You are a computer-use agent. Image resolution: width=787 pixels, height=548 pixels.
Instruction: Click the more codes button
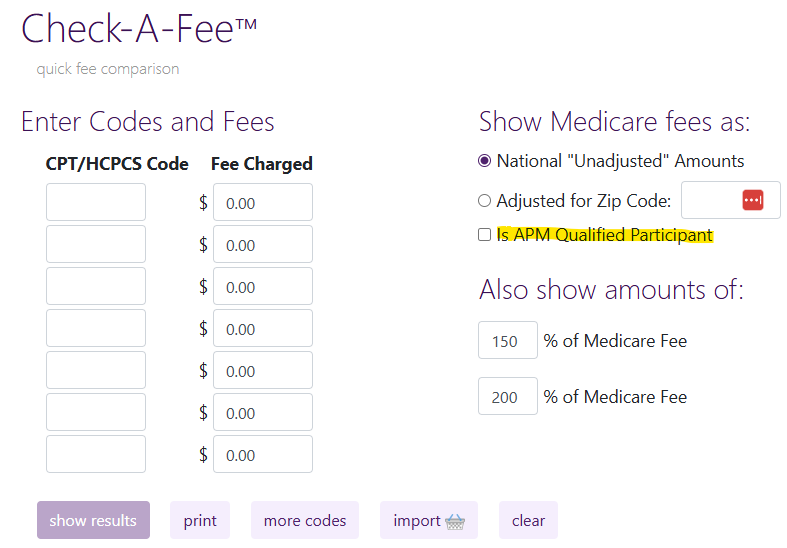coord(305,520)
